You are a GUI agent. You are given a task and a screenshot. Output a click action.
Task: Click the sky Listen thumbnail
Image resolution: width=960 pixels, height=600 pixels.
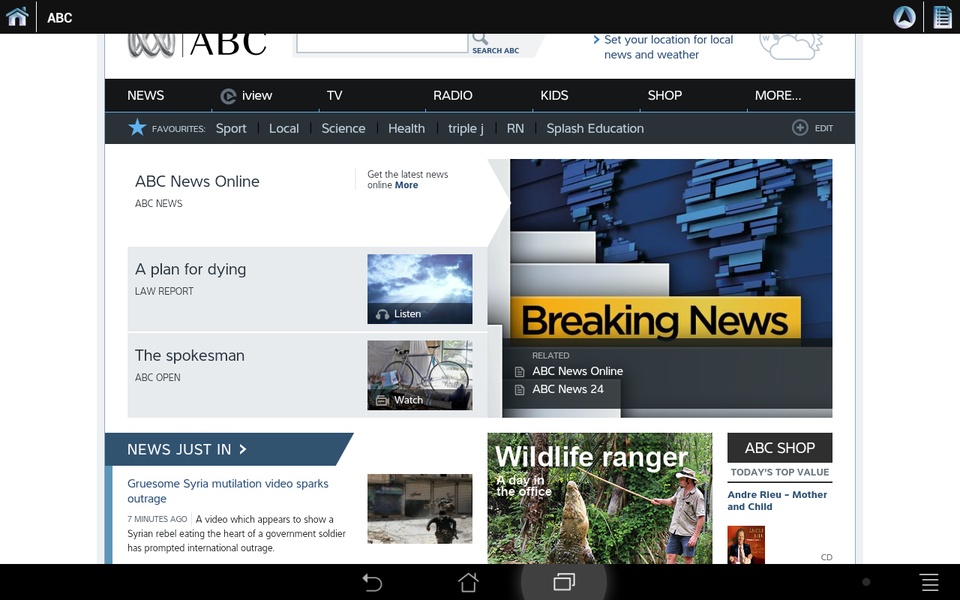click(x=420, y=288)
